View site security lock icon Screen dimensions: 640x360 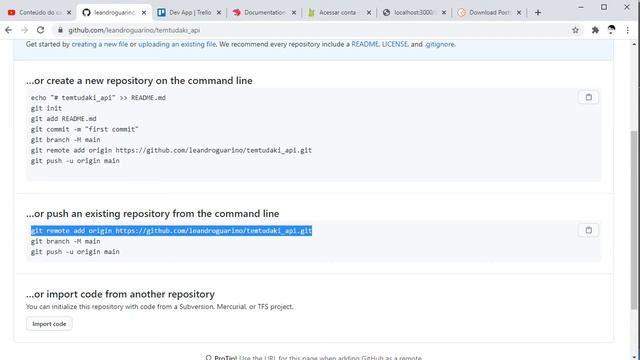coord(60,30)
